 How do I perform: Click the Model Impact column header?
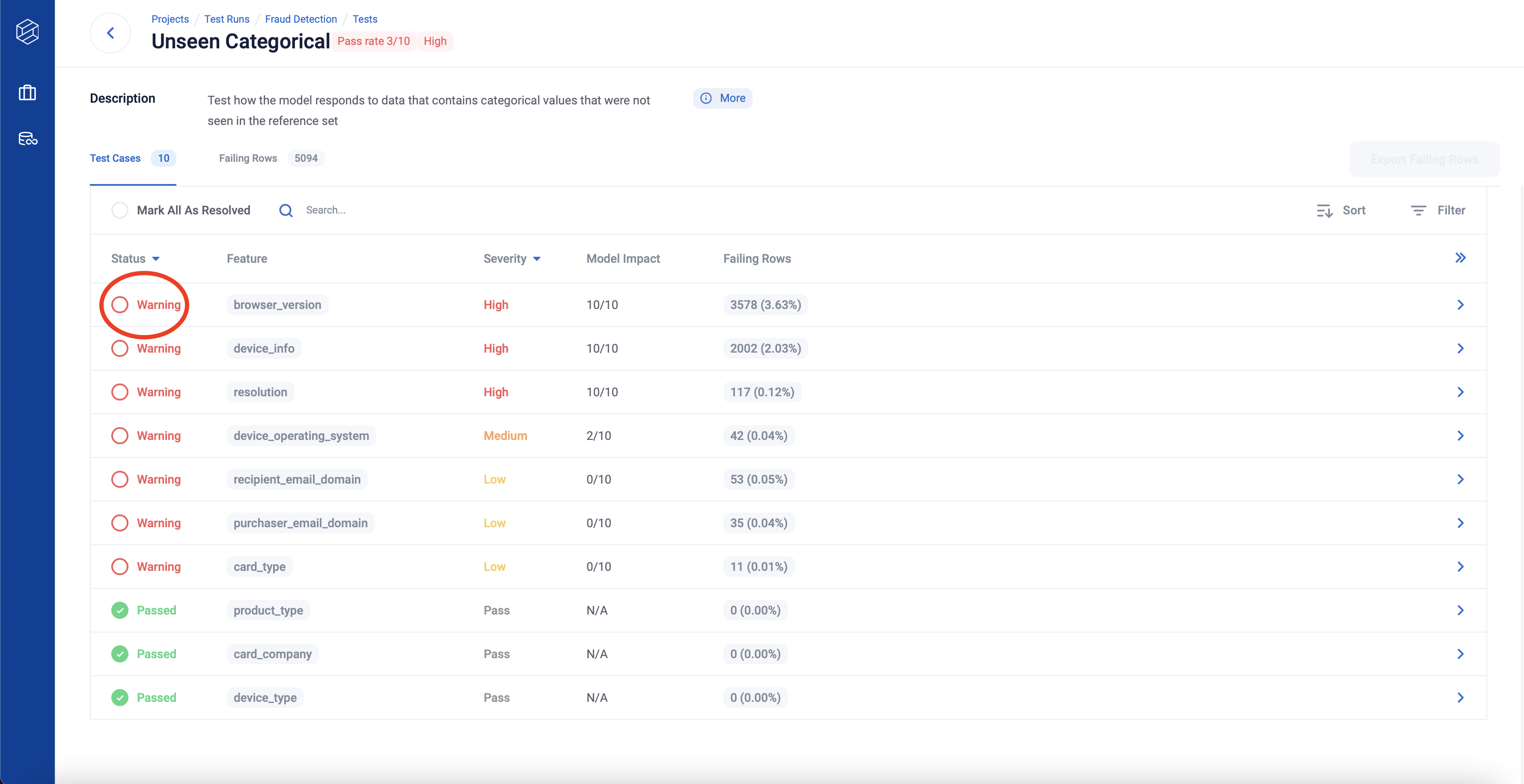click(623, 259)
